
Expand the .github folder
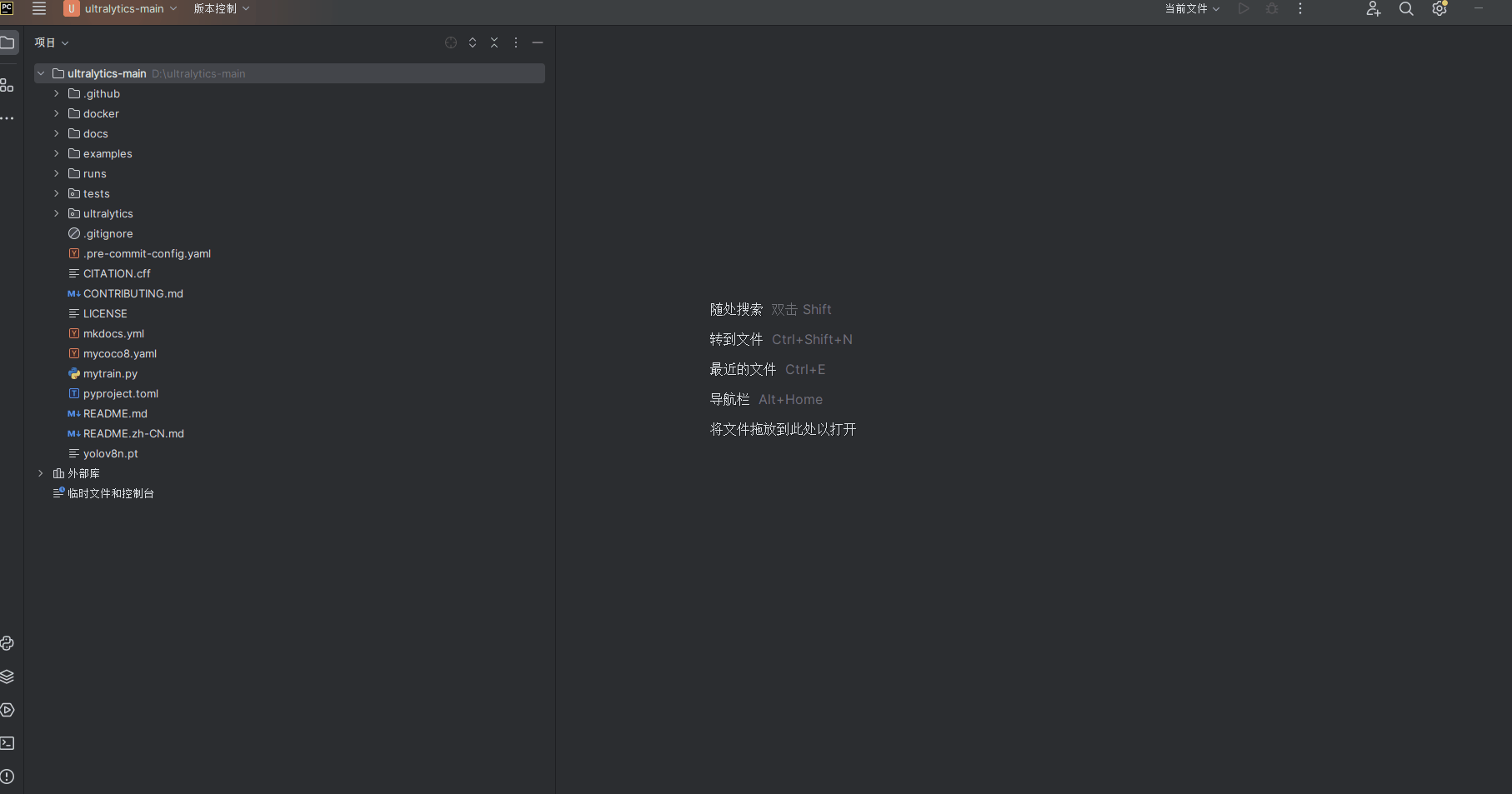point(57,93)
